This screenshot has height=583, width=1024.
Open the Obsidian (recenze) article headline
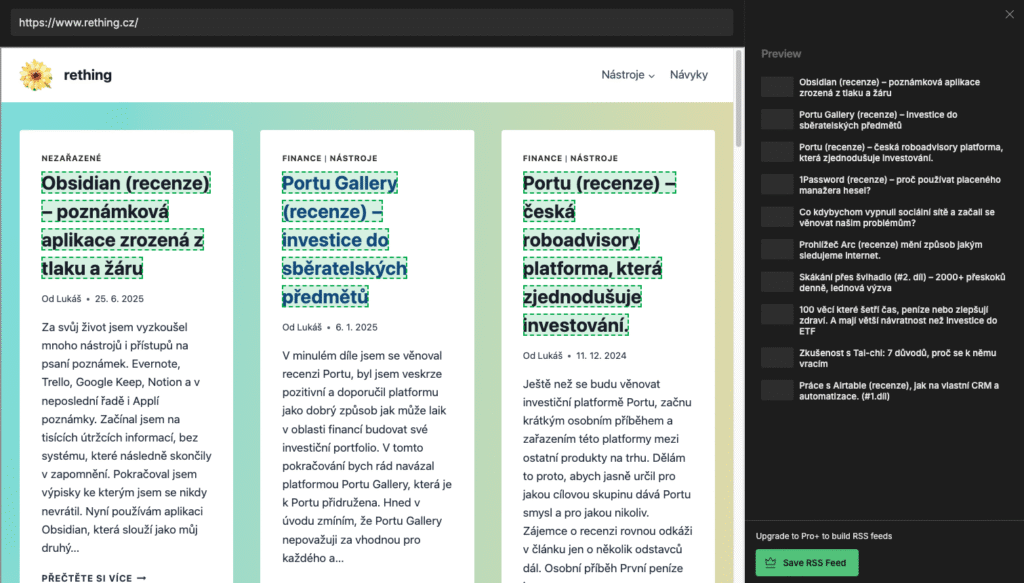(x=125, y=225)
